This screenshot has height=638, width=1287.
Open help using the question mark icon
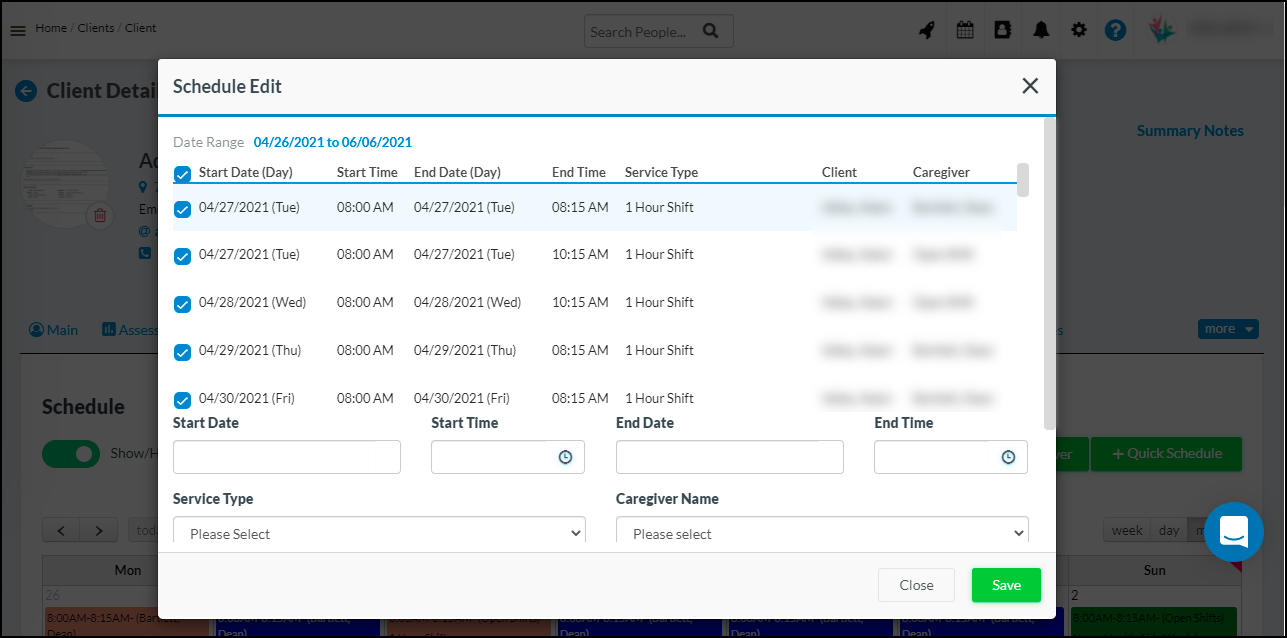(1115, 30)
